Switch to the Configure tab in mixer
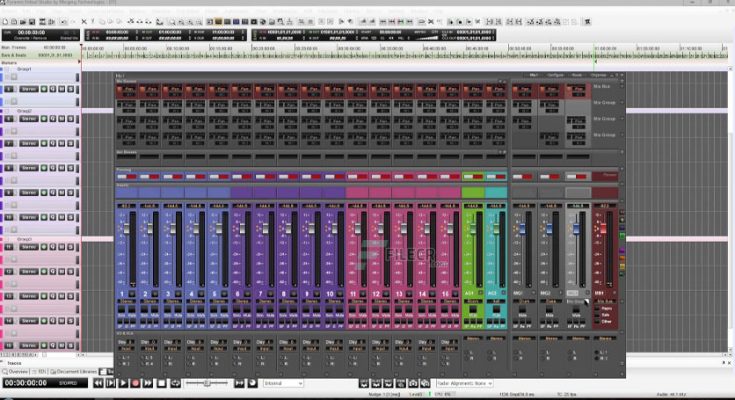The width and height of the screenshot is (735, 400). click(x=555, y=74)
